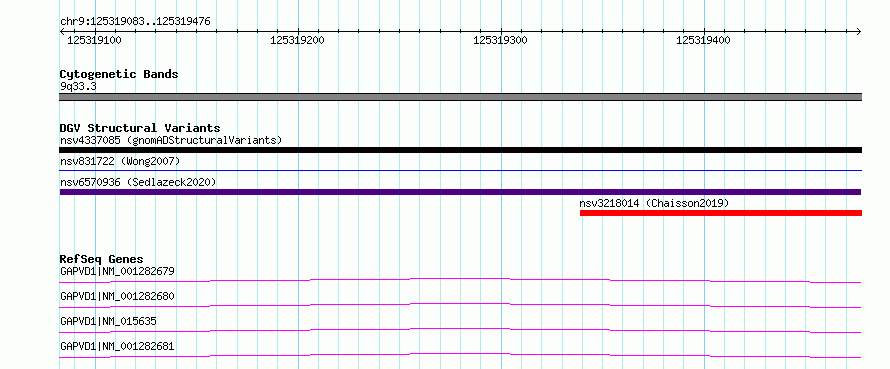
Task: Click the gray 9q33.3 cytogenetic band bar
Action: 461,97
